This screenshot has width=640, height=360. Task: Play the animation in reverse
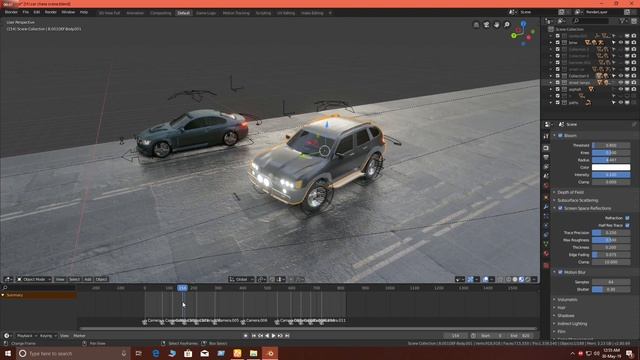coord(267,336)
